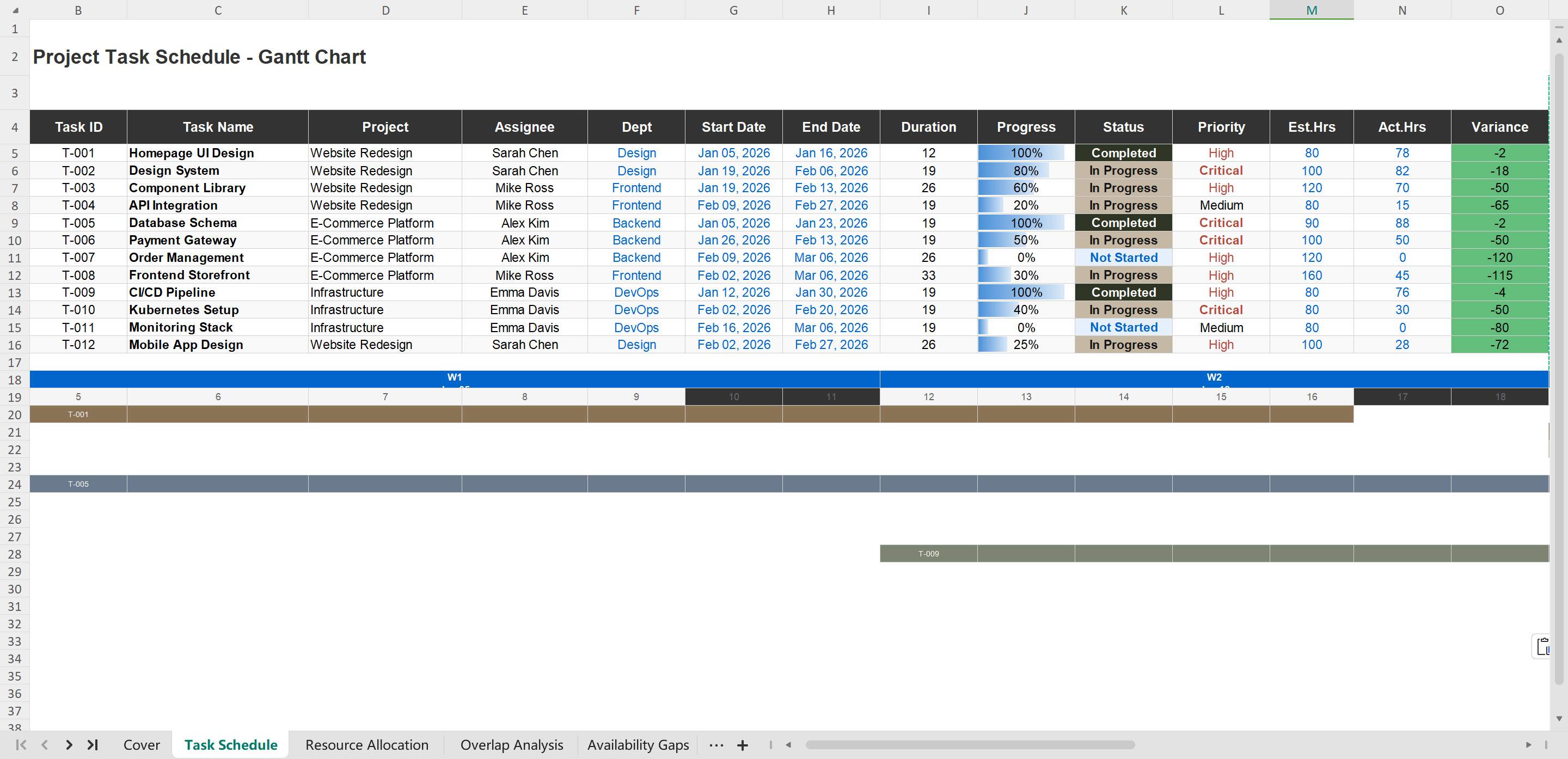Select Completed status for CI/CD Pipeline
The height and width of the screenshot is (759, 1568).
coord(1124,292)
